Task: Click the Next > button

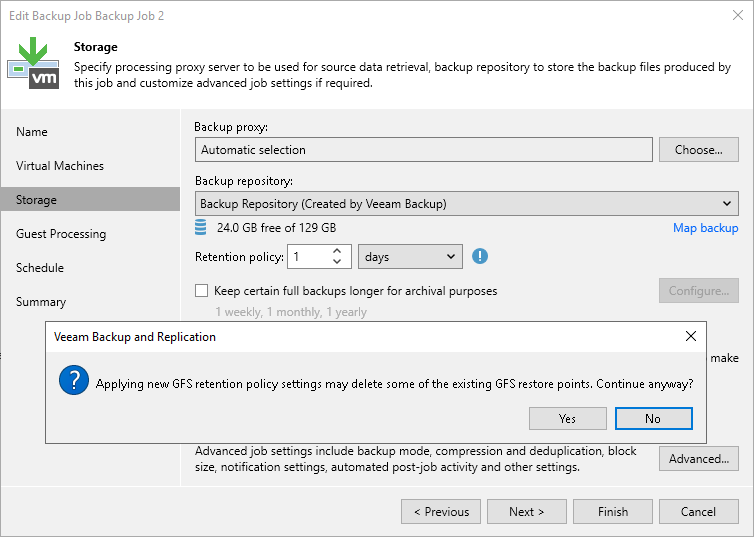Action: [527, 512]
